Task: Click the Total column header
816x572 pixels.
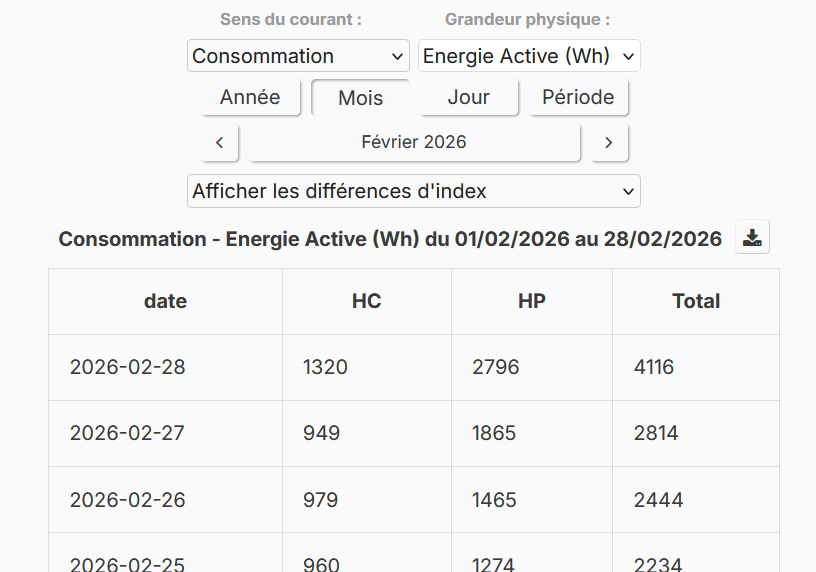Action: point(696,301)
